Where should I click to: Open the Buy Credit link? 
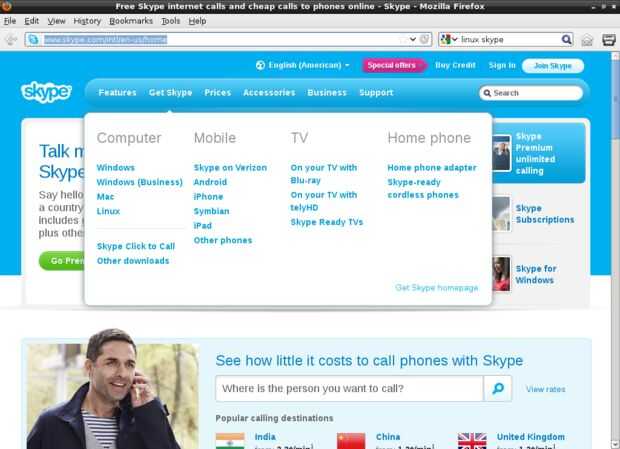coord(455,65)
